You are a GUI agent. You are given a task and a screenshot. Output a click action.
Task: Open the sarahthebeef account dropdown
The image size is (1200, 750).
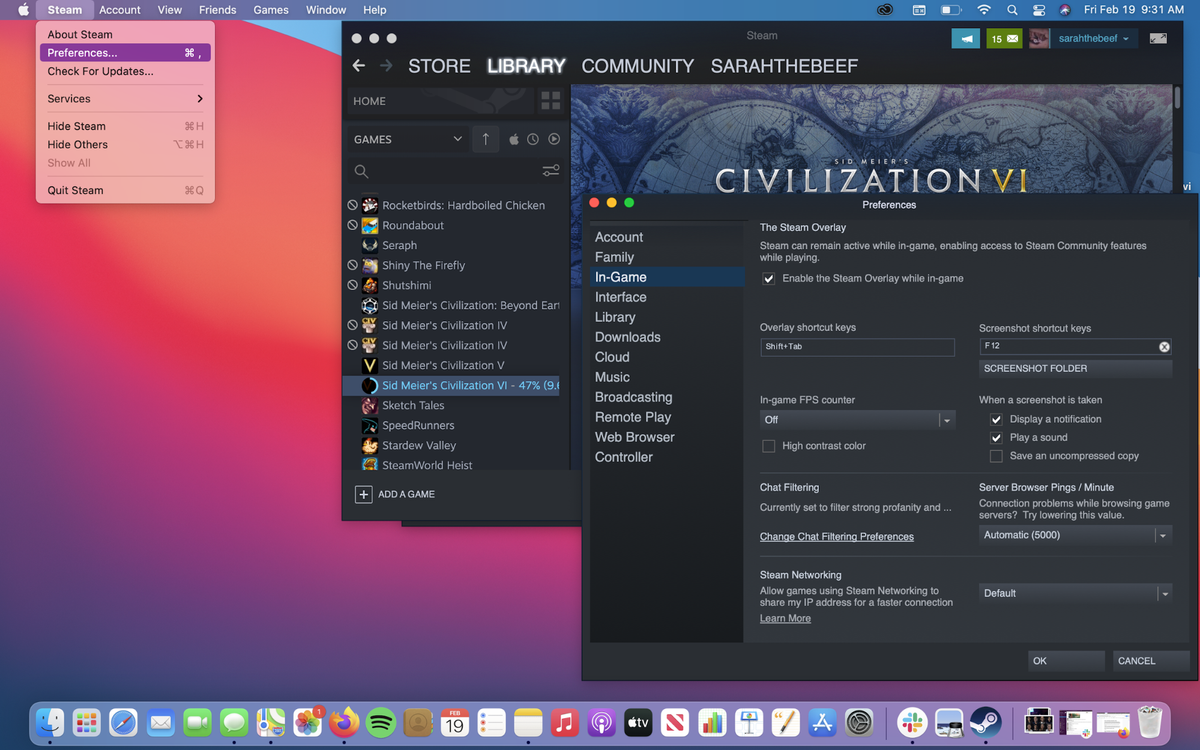[1095, 38]
